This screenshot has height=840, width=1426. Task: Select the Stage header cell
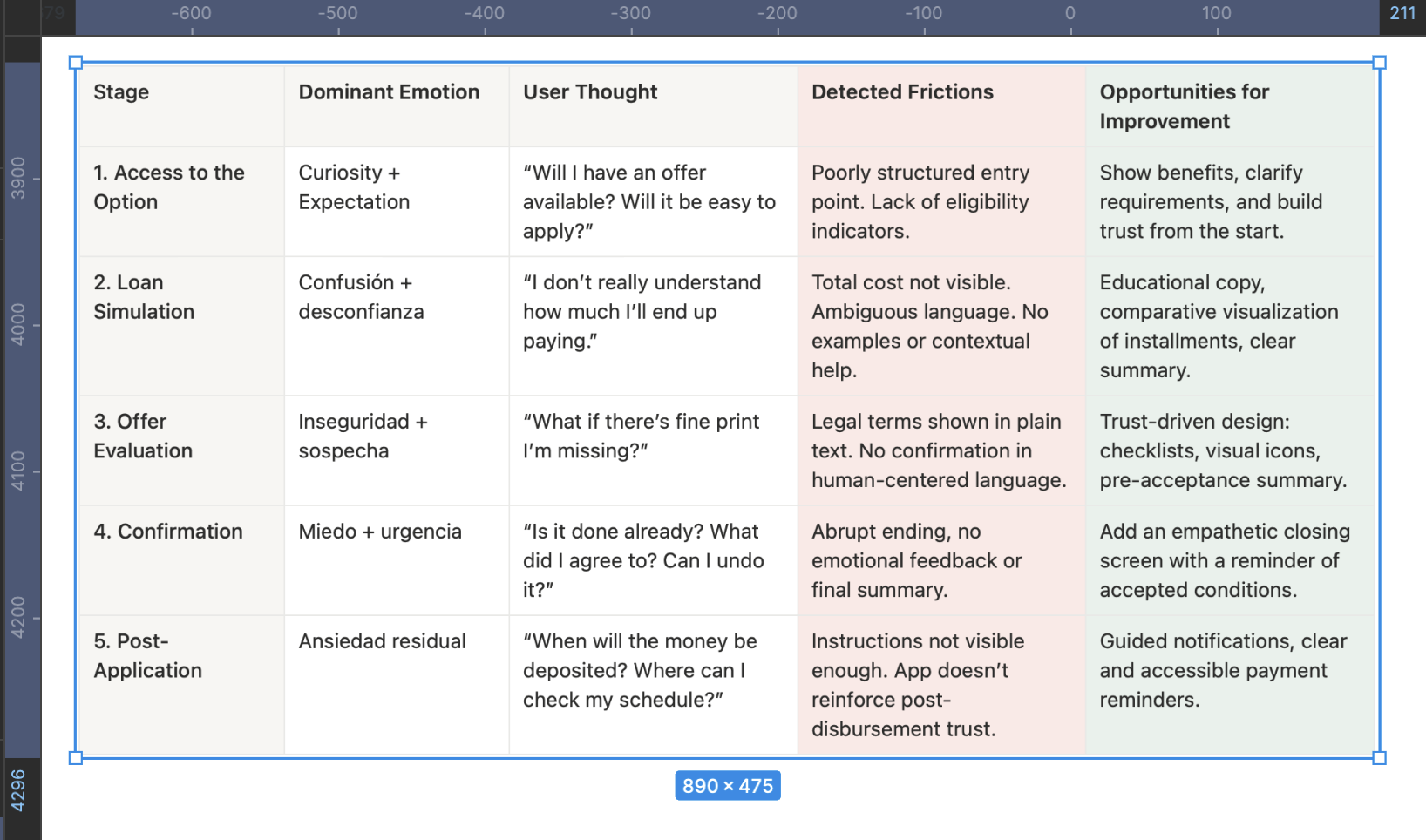point(121,92)
